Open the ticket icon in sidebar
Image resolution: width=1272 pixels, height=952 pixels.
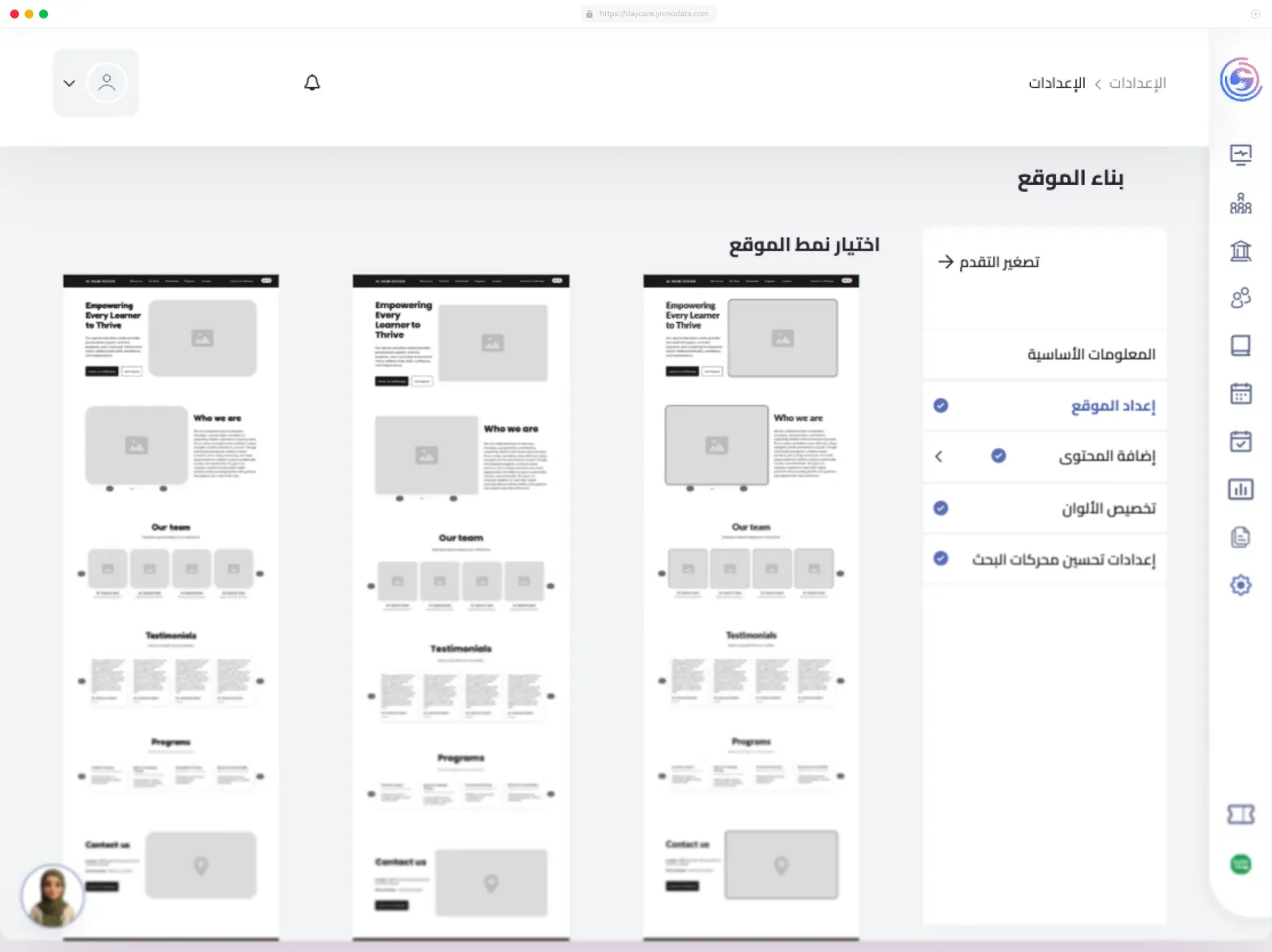pyautogui.click(x=1240, y=814)
